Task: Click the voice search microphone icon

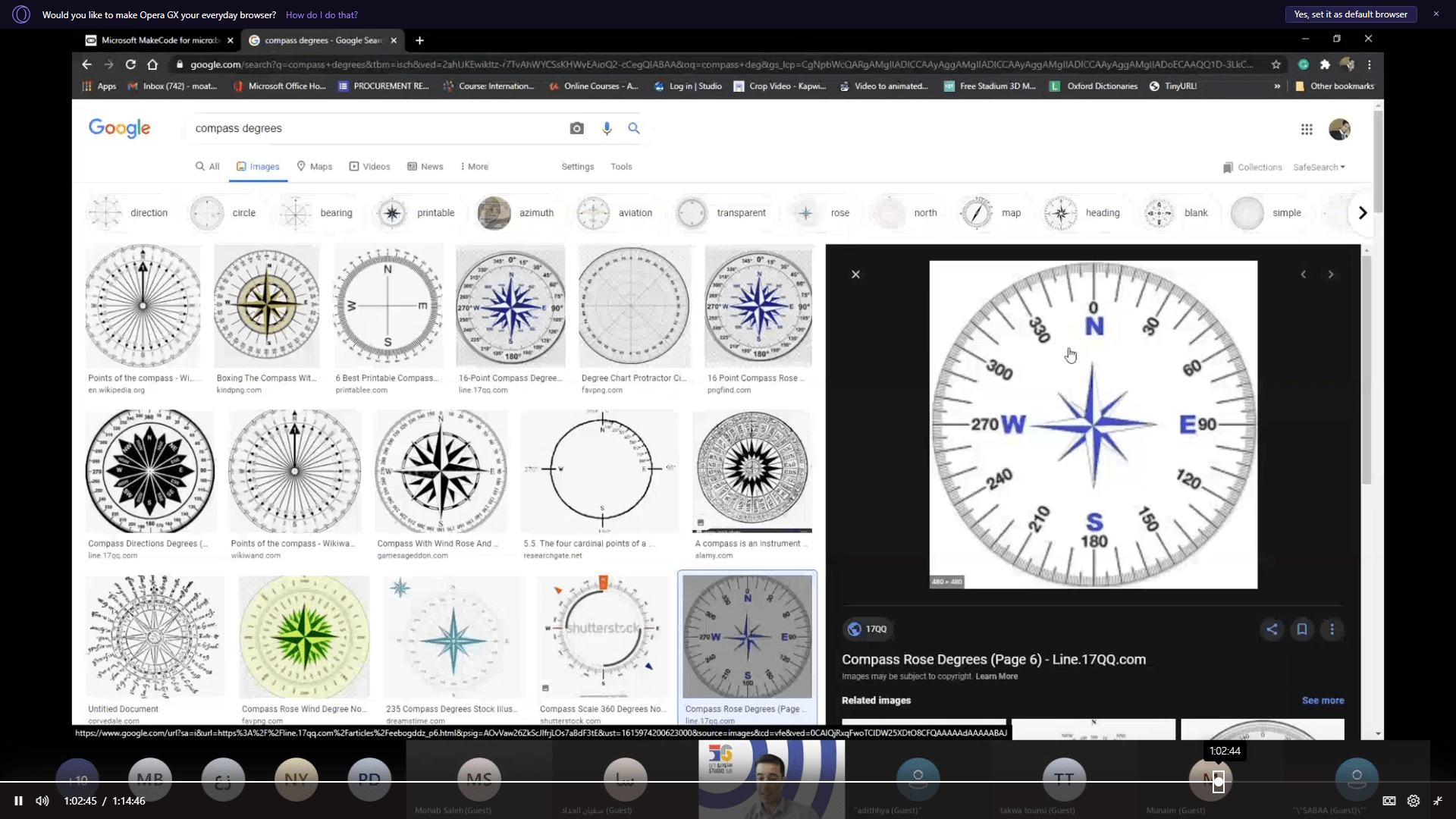Action: pos(607,128)
